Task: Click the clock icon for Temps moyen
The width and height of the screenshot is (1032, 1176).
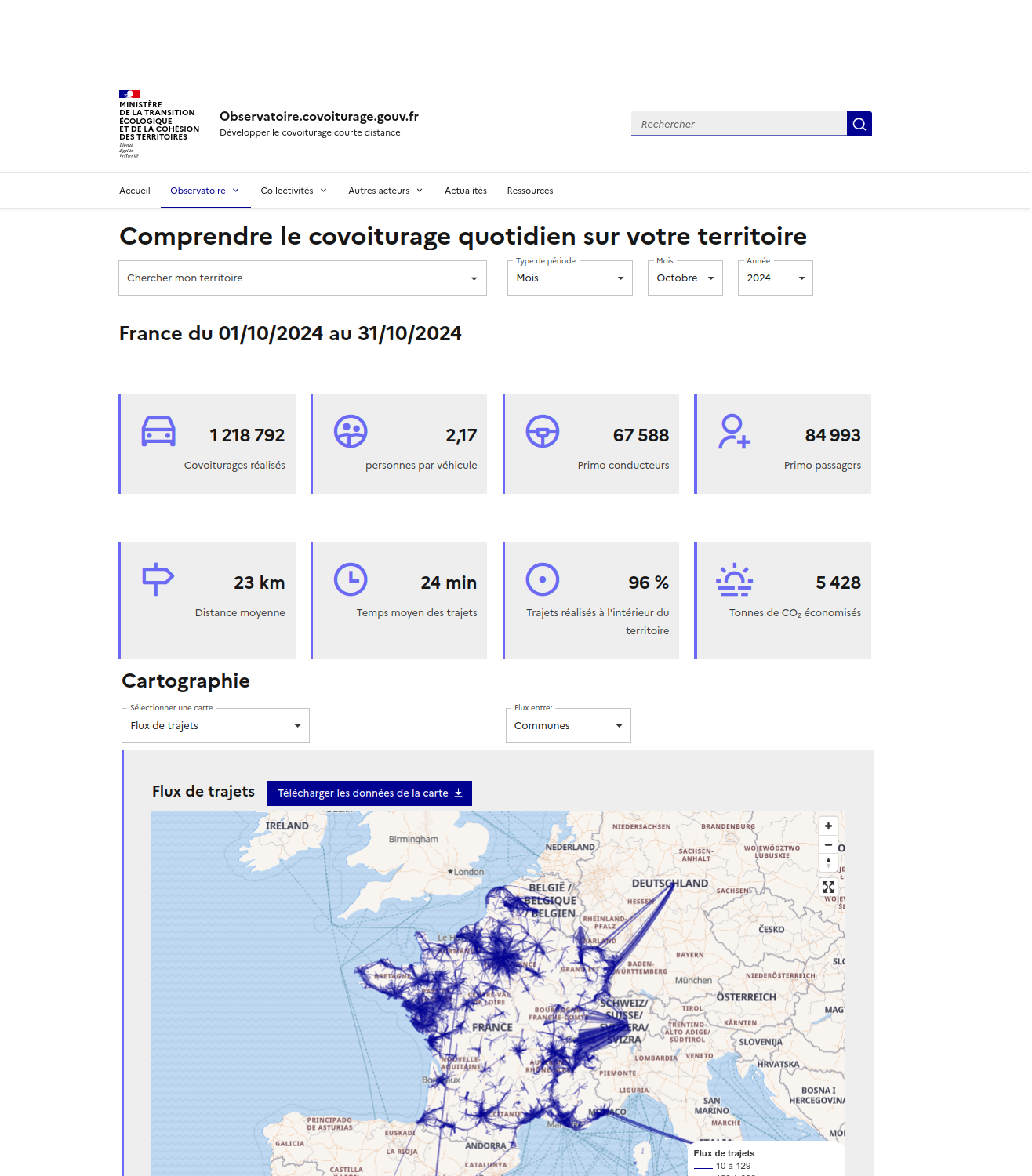Action: (351, 579)
